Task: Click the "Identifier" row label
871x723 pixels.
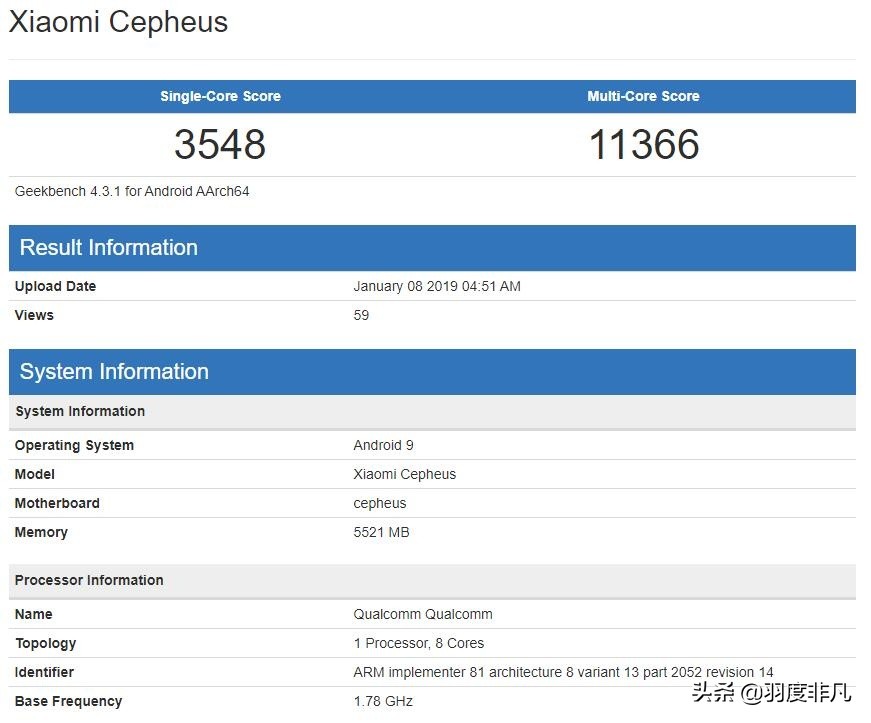Action: click(44, 672)
